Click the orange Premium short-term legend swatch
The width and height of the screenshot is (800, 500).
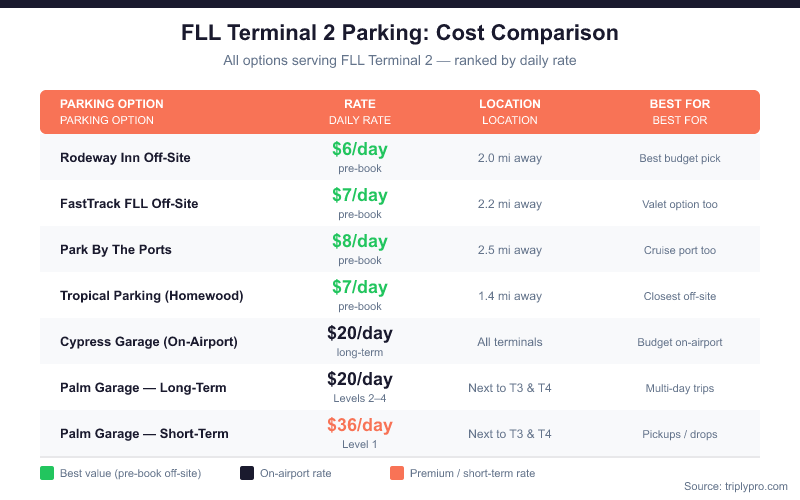click(x=397, y=473)
